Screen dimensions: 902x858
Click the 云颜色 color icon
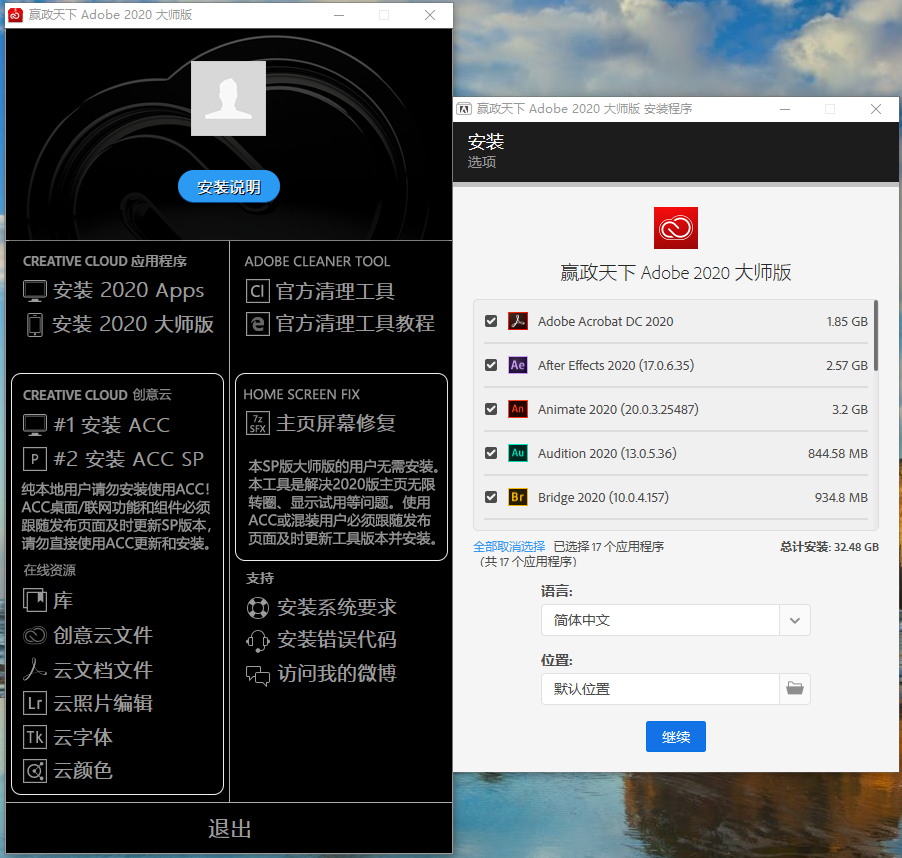tap(35, 771)
